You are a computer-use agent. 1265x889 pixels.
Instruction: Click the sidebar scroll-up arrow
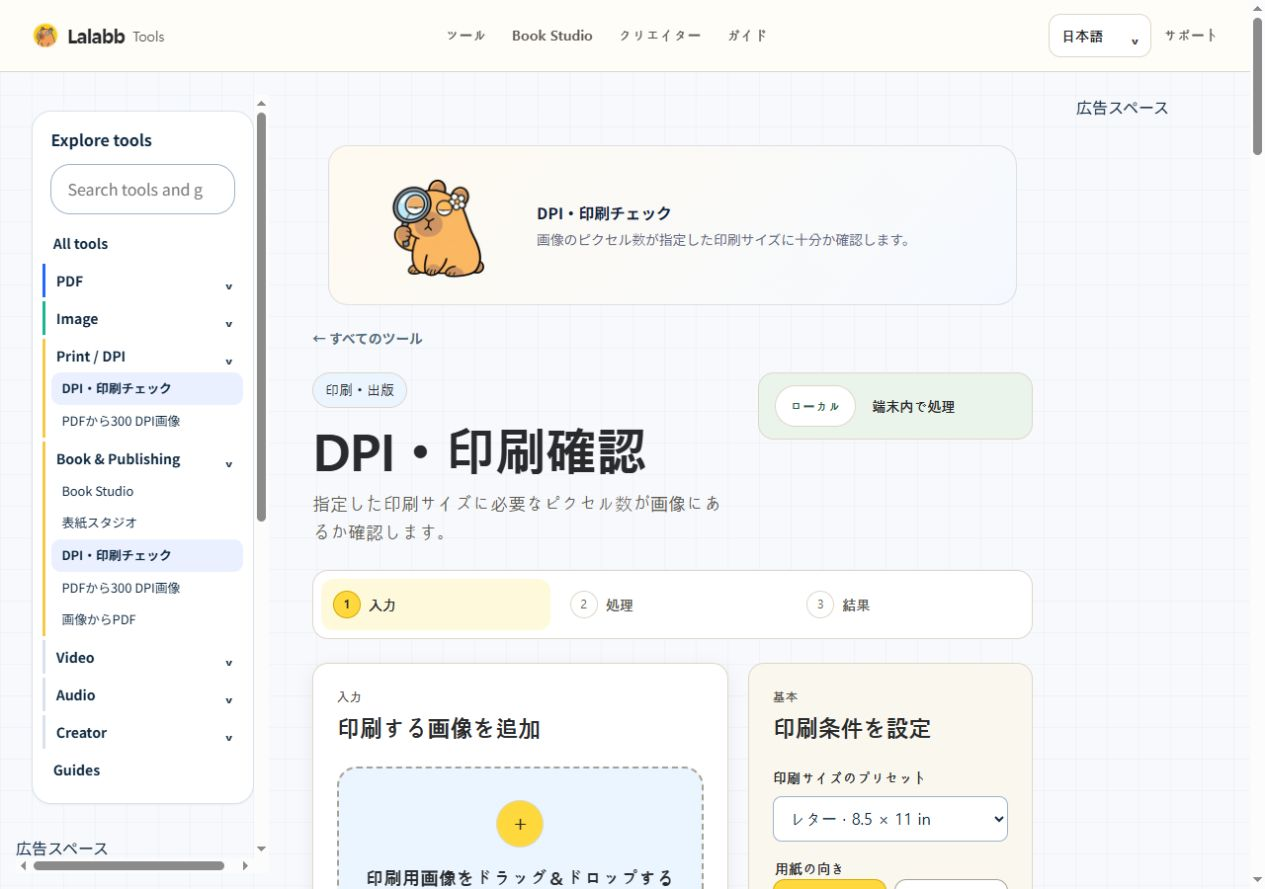261,102
